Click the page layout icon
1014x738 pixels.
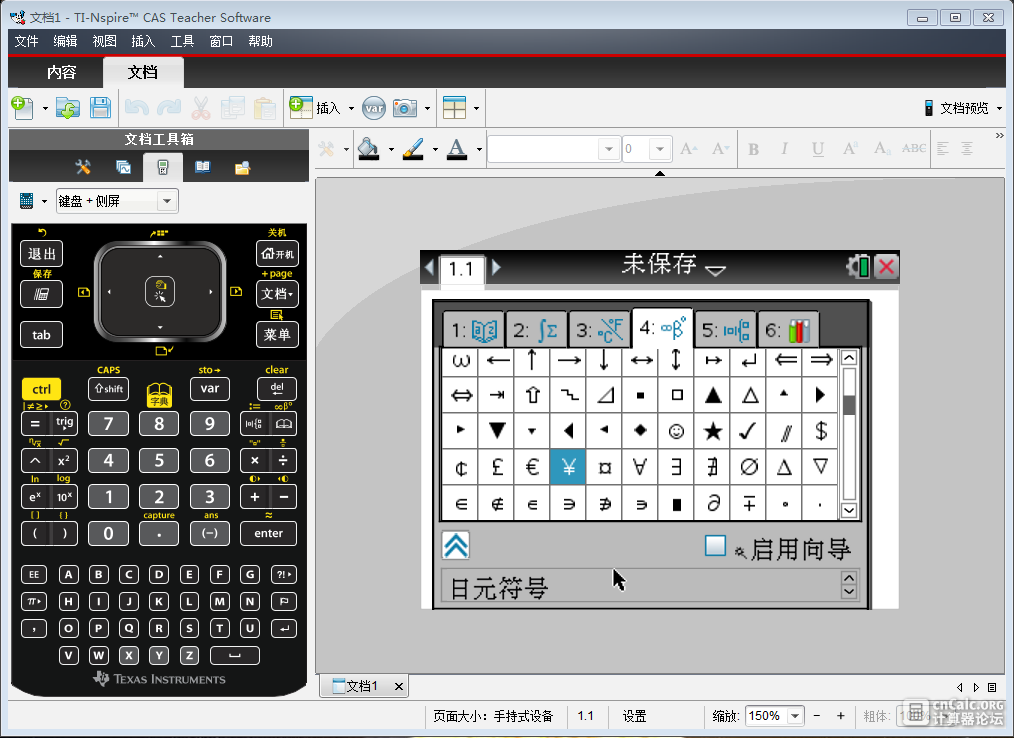coord(454,108)
